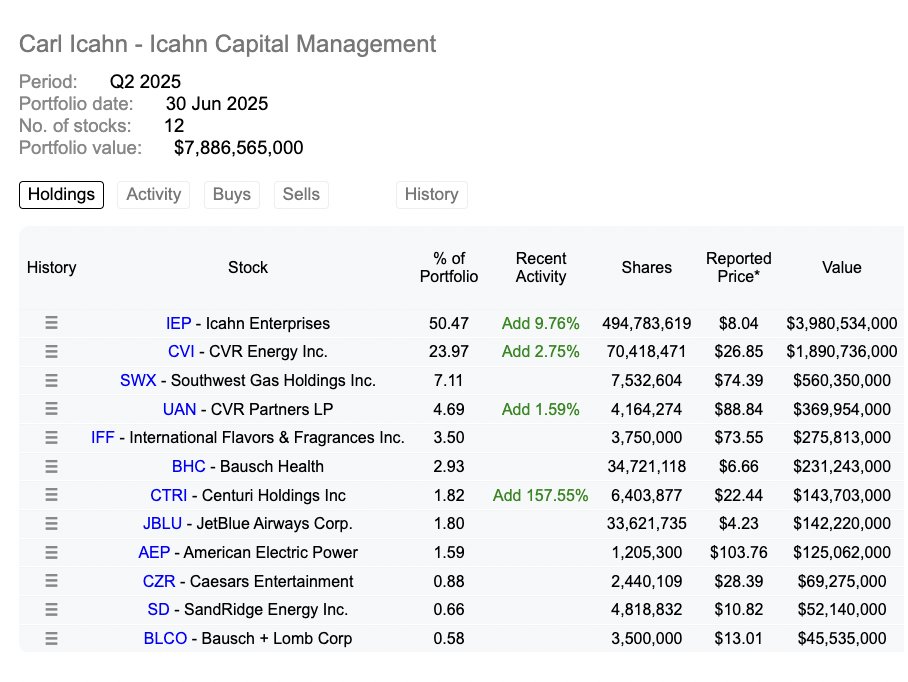Switch to the Sells tab
The width and height of the screenshot is (908, 682).
pyautogui.click(x=301, y=195)
